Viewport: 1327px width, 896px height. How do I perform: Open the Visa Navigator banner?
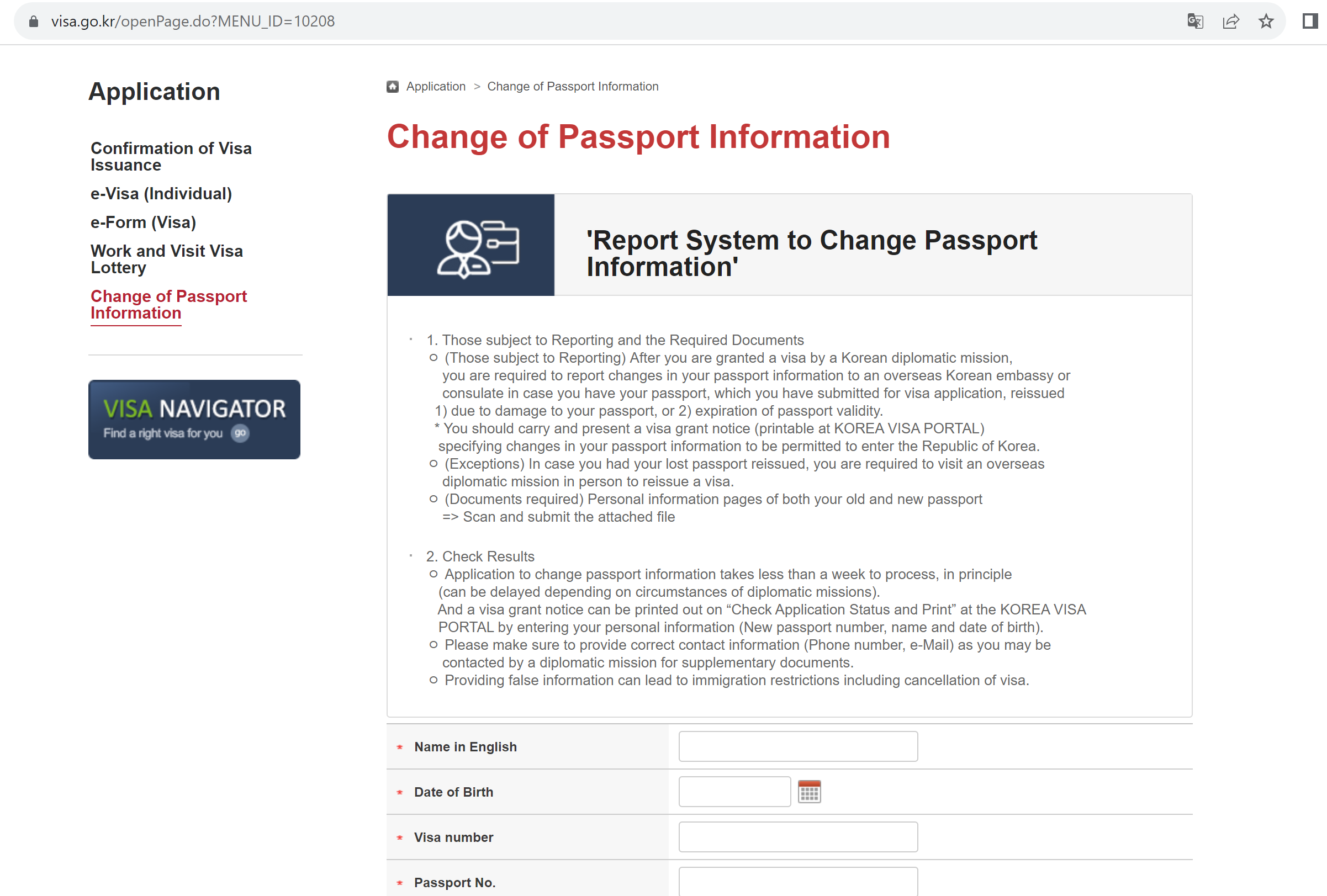[x=194, y=420]
